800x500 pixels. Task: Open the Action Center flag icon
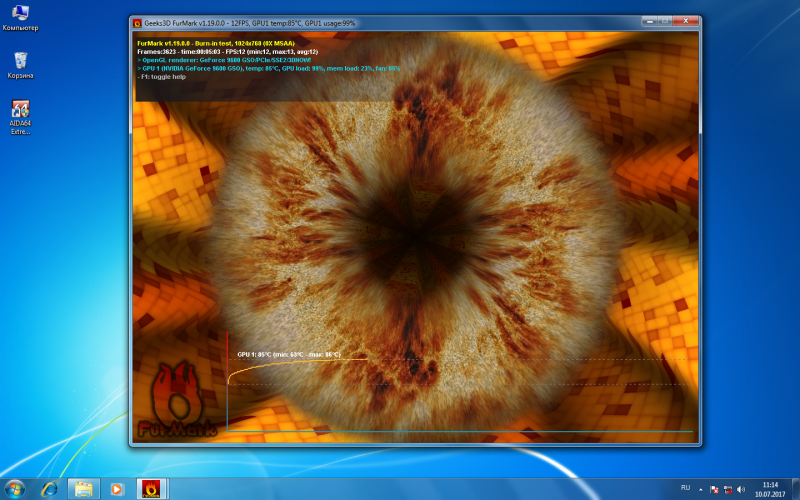pos(713,488)
